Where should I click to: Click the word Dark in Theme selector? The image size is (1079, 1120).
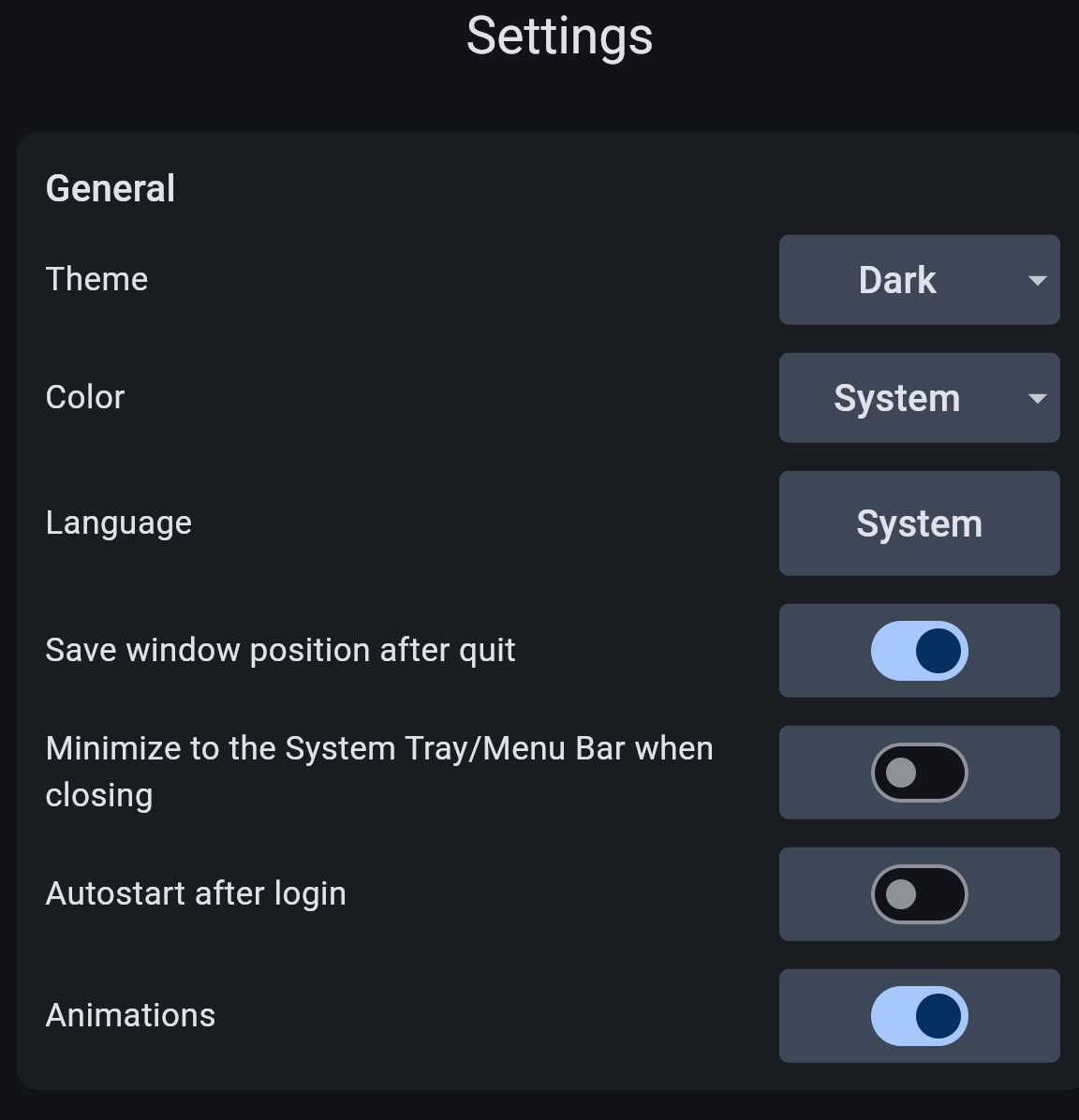click(x=896, y=280)
